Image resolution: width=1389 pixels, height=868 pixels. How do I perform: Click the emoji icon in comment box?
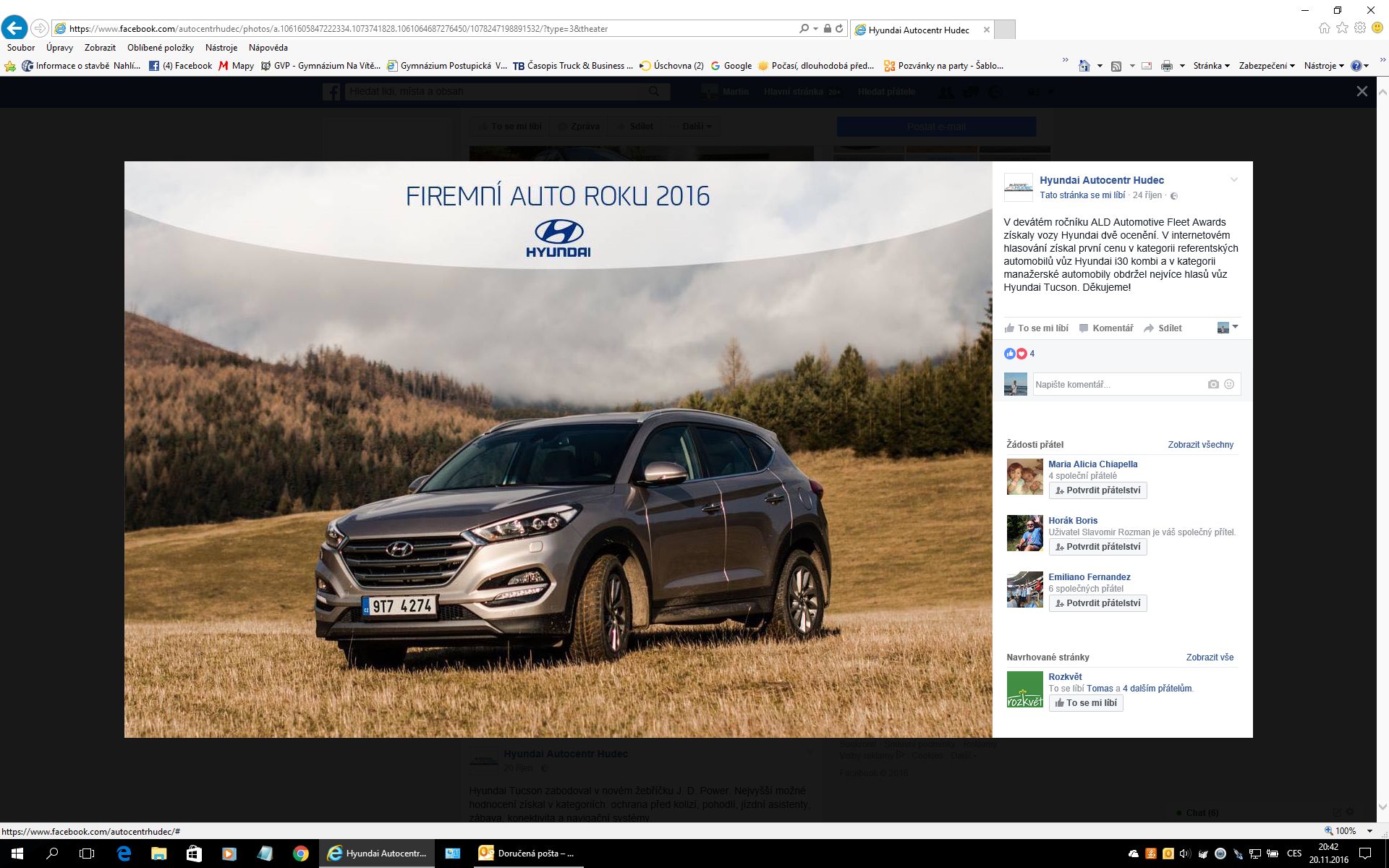point(1229,384)
